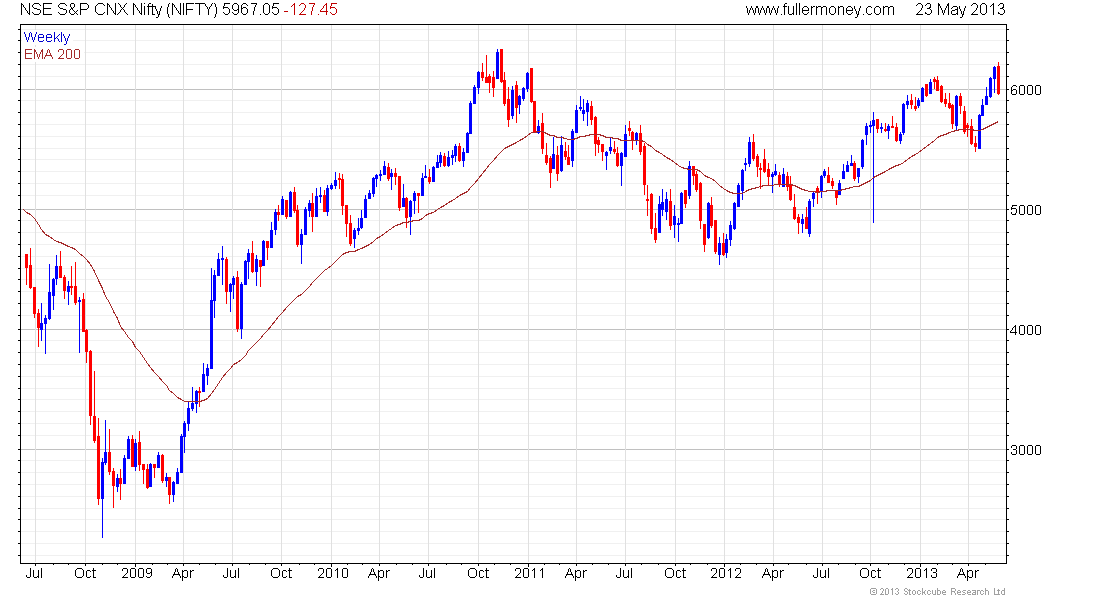The height and width of the screenshot is (600, 1100).
Task: Click the 6000 price axis label
Action: point(1026,90)
